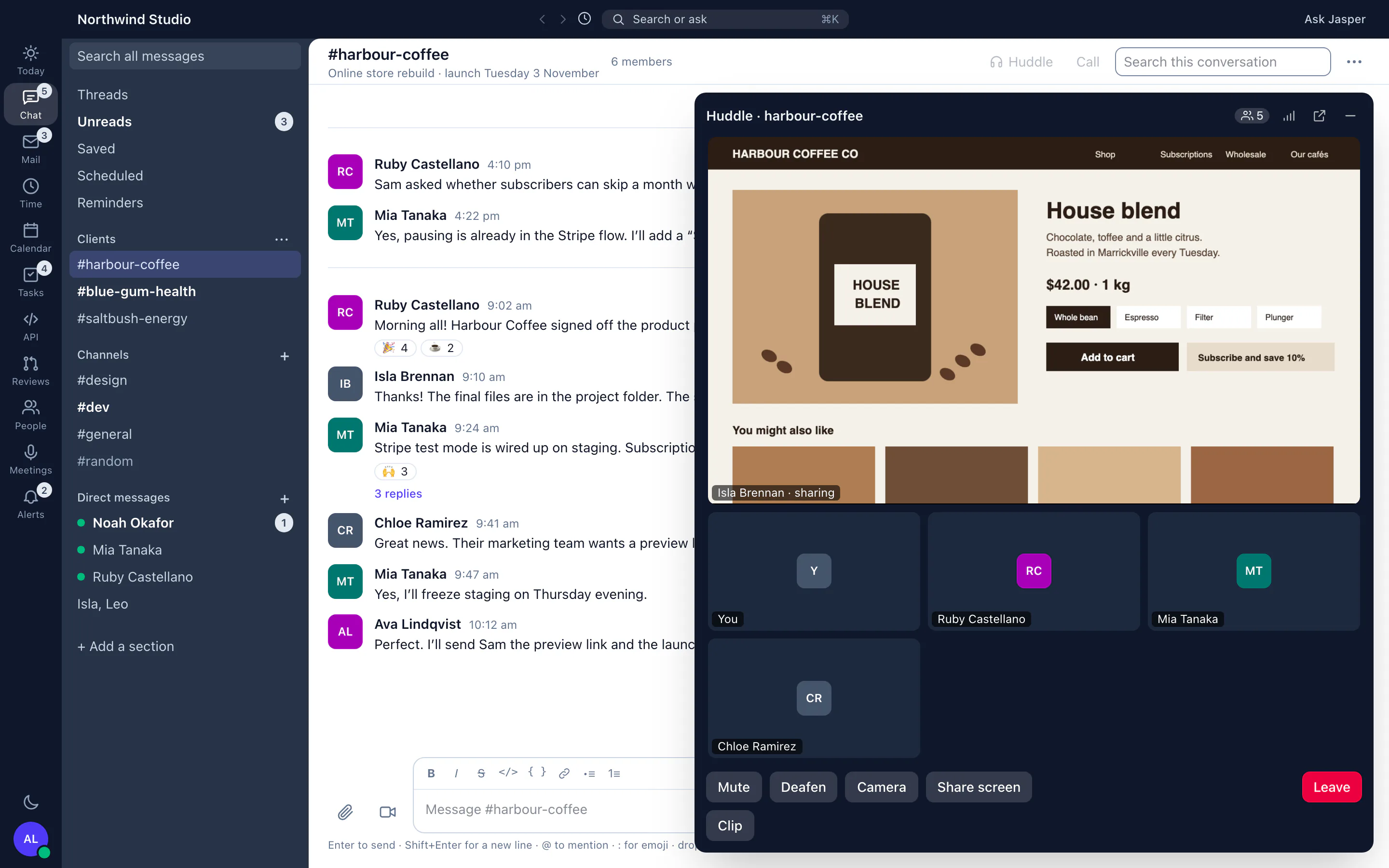
Task: Pop out the huddle window
Action: (1320, 116)
